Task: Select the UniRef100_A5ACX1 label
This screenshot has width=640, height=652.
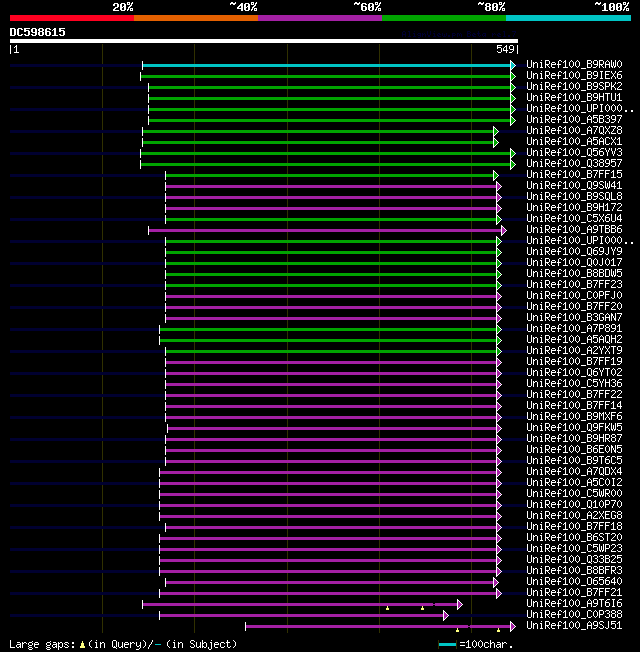Action: [x=574, y=141]
